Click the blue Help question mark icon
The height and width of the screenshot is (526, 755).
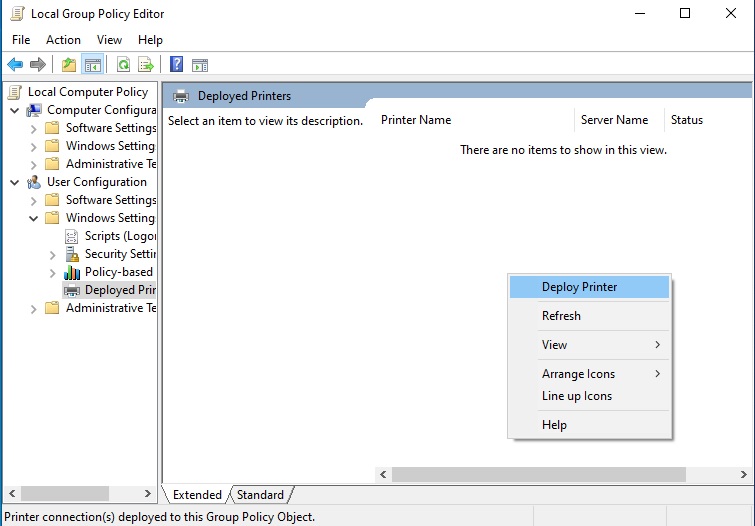177,64
